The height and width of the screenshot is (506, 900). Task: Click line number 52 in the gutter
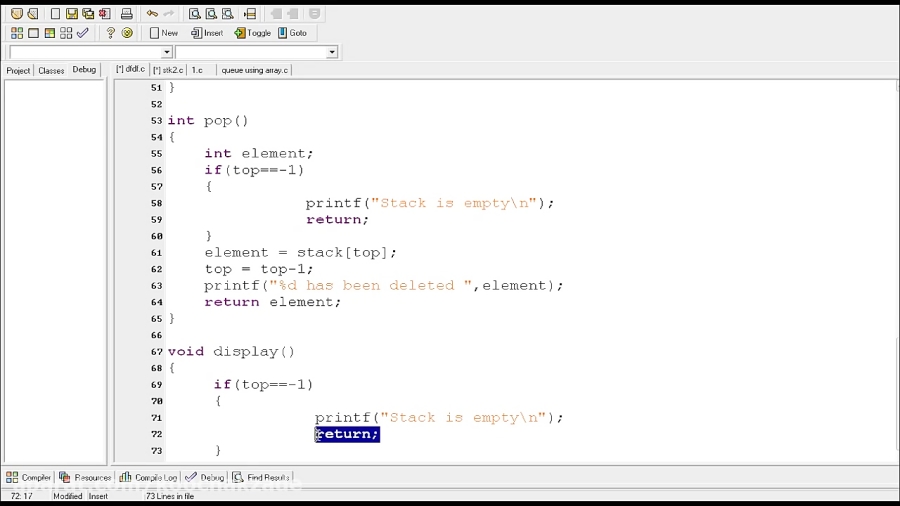156,104
